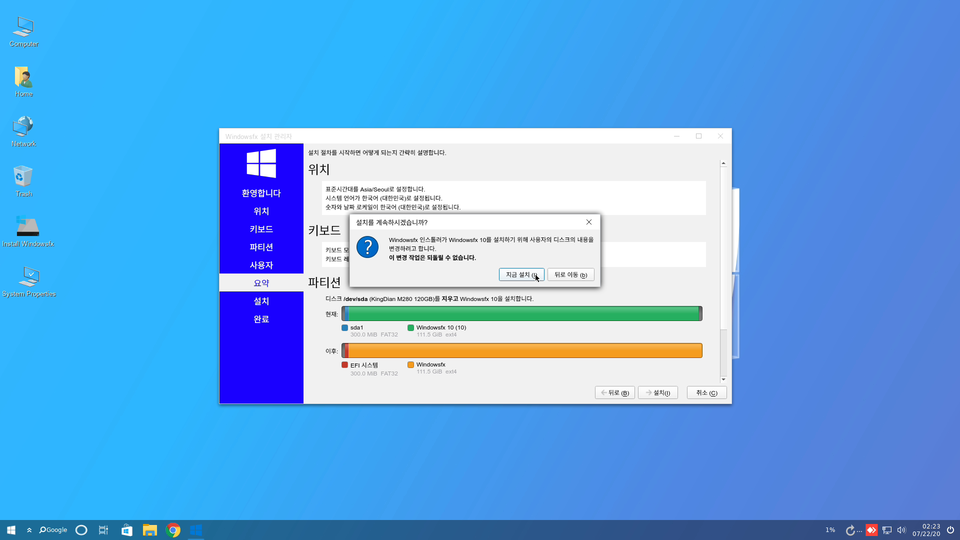Viewport: 960px width, 540px height.
Task: Click the green Windowsfx 10 legend swatch
Action: pos(411,328)
